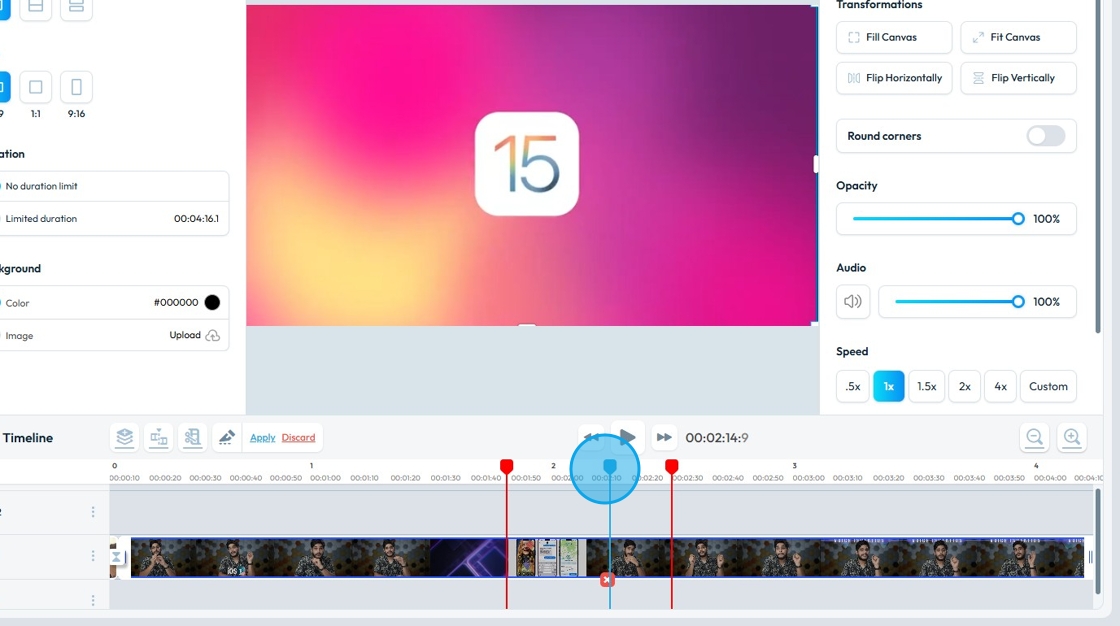
Task: Select No duration limit option
Action: [x=114, y=186]
